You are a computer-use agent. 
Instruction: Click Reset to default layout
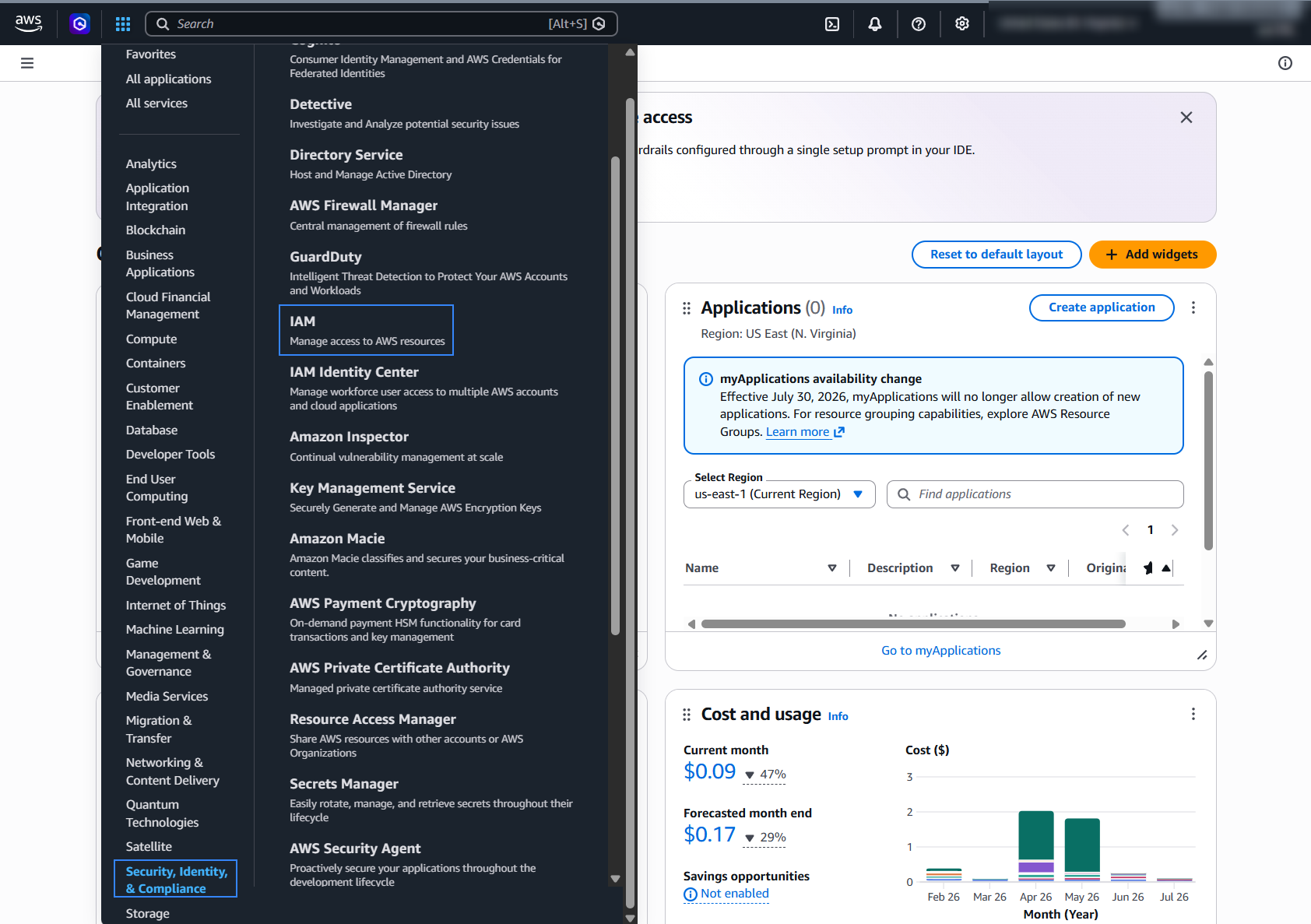click(996, 255)
